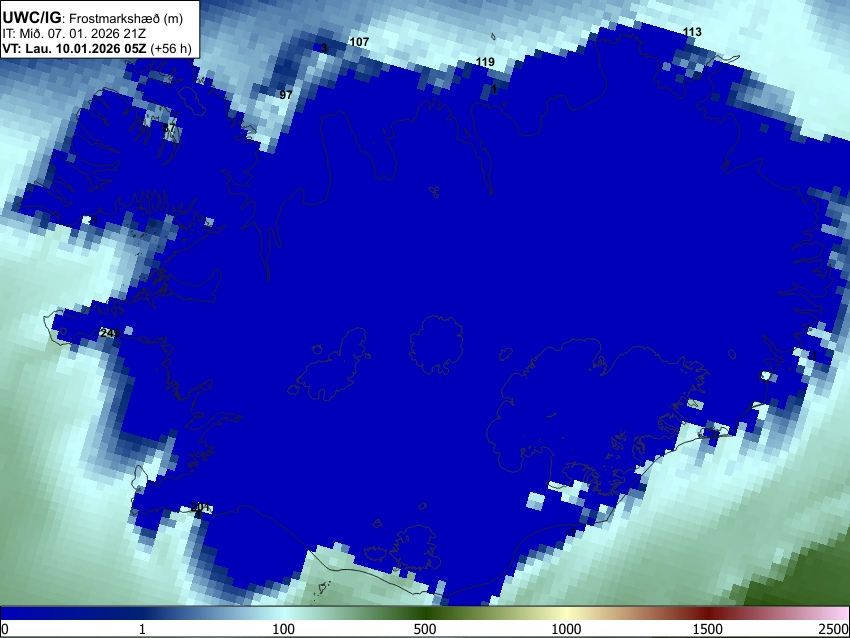Viewport: 850px width, 638px height.
Task: Select the '(+56 h)' forecast offset
Action: pyautogui.click(x=171, y=48)
